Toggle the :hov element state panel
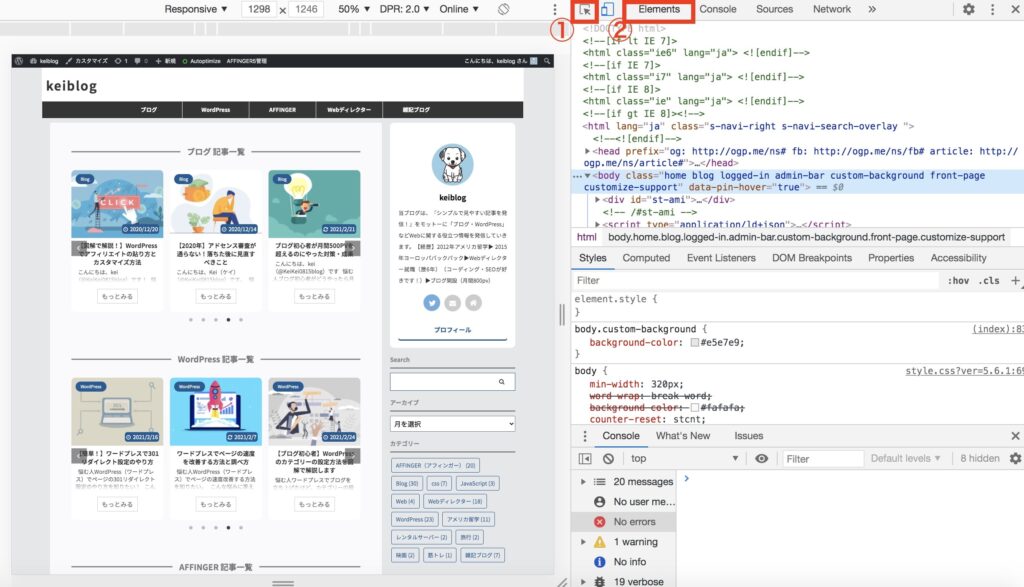1024x587 pixels. (958, 280)
